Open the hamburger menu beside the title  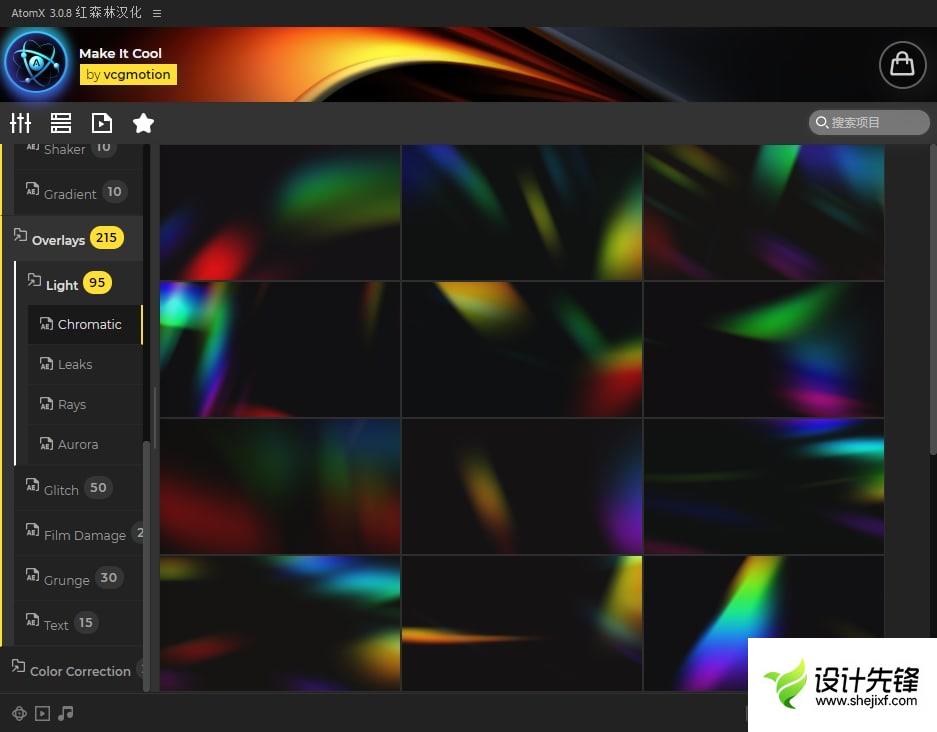157,13
